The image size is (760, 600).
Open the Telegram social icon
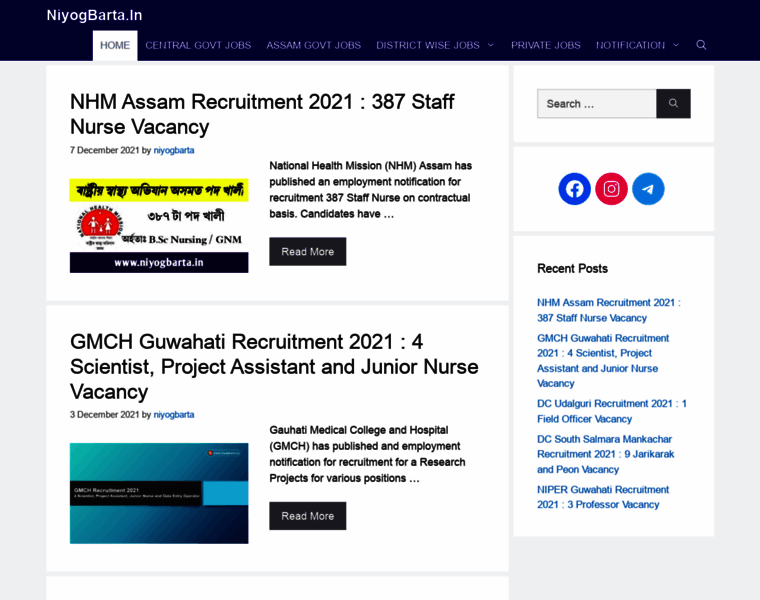pos(648,189)
